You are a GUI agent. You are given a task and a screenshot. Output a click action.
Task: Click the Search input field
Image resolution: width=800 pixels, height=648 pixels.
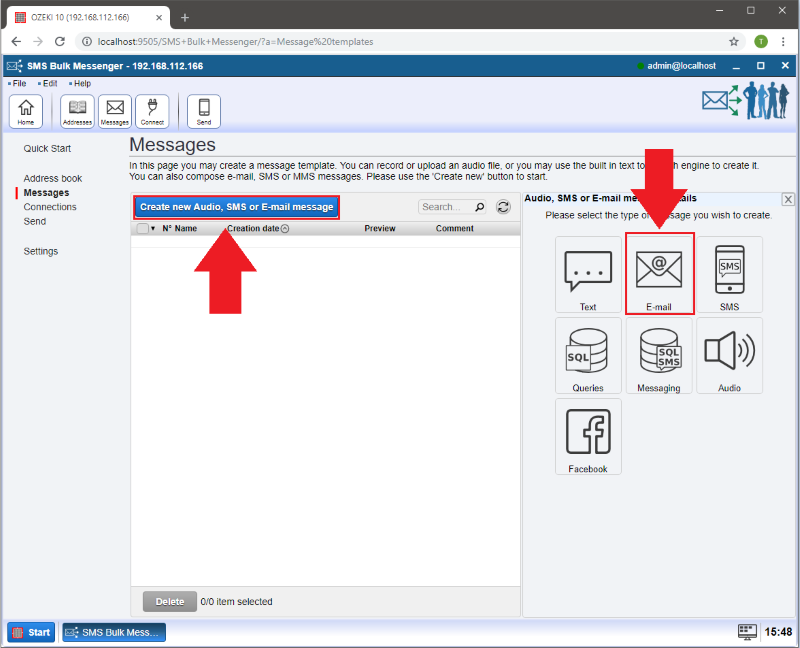point(445,207)
